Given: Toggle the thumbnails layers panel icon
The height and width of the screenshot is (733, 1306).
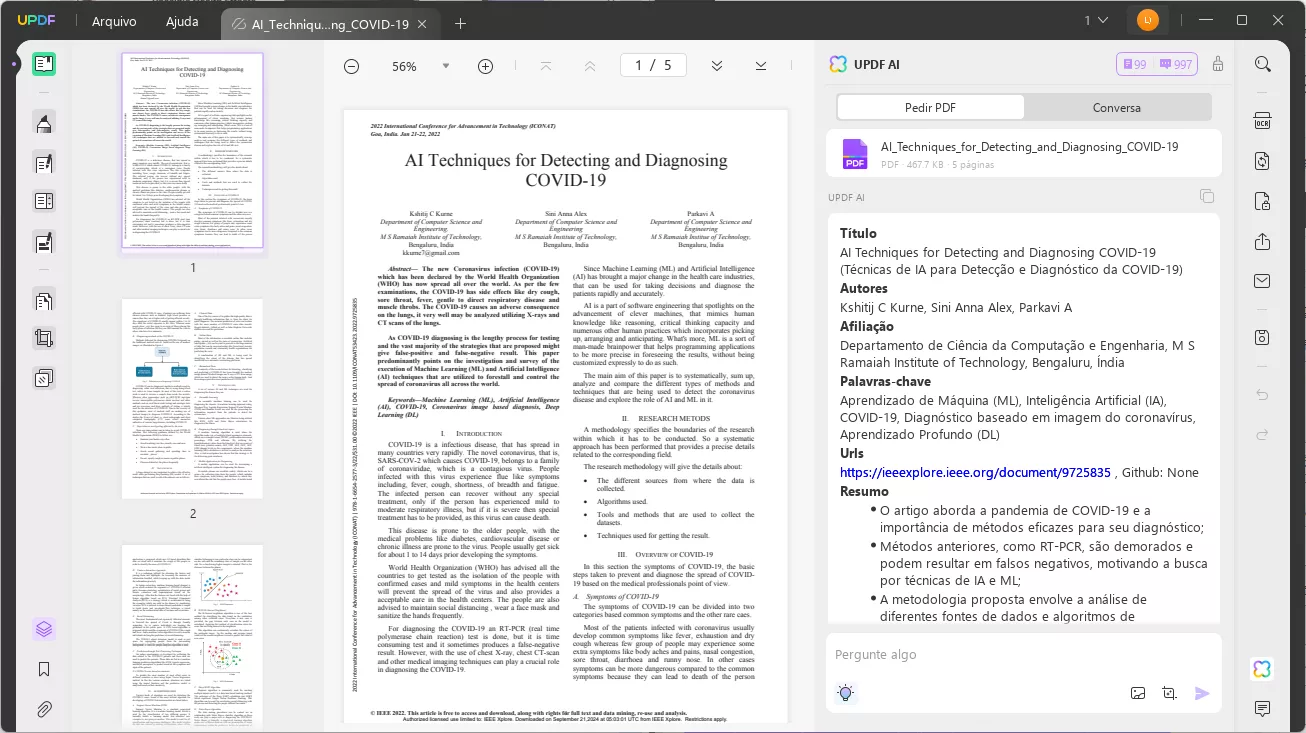Looking at the screenshot, I should click(44, 629).
